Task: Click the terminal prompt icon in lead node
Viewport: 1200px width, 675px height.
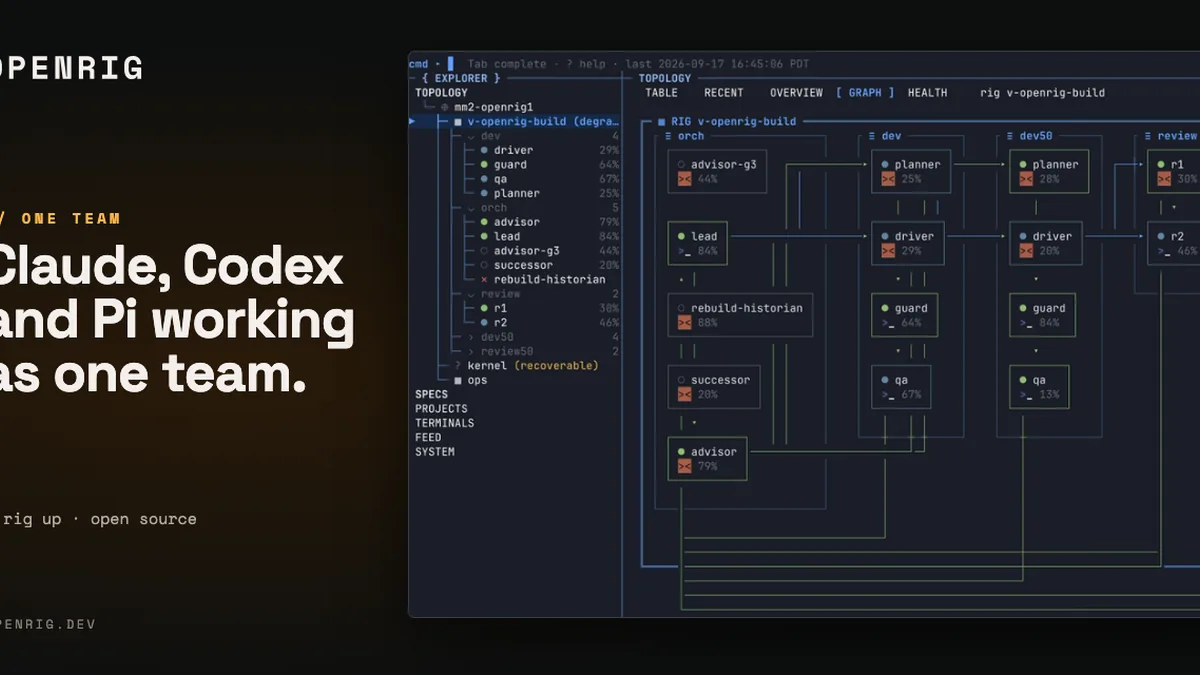Action: [x=684, y=251]
